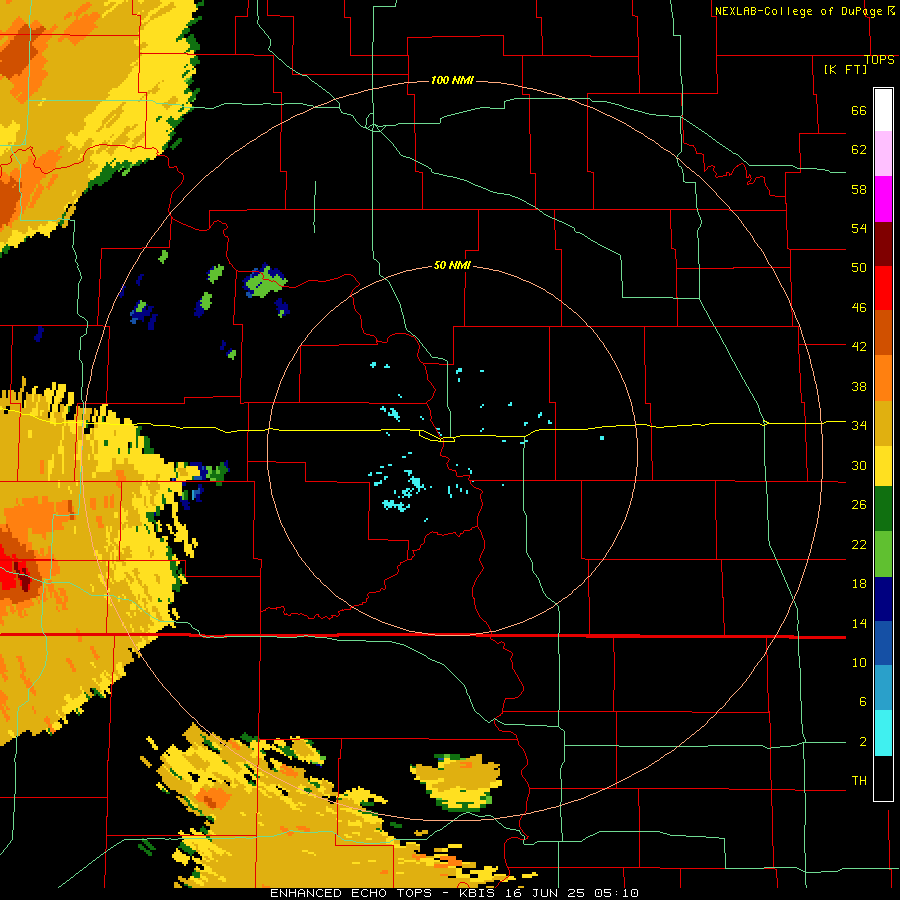
Task: Click the legend value 34
Action: [x=859, y=426]
